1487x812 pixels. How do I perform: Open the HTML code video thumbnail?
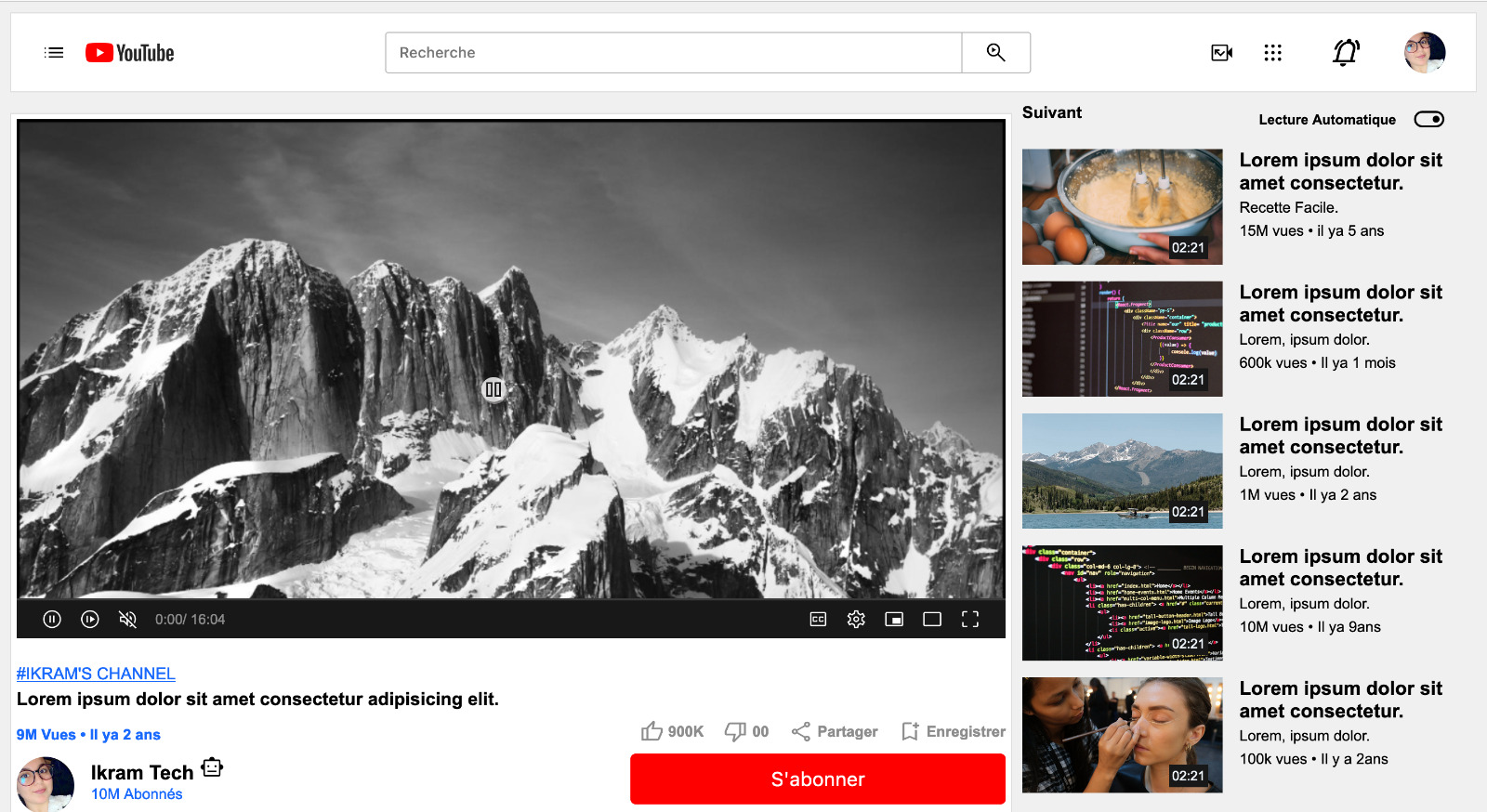[1123, 603]
